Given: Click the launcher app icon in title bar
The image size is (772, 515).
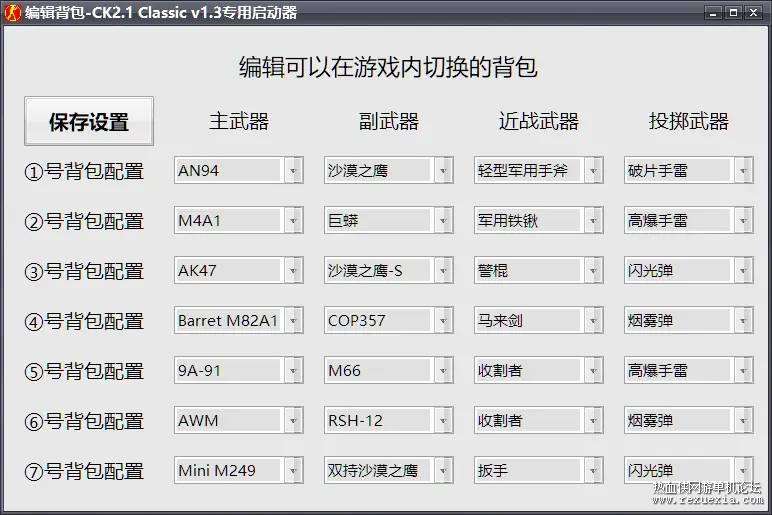Looking at the screenshot, I should [12, 12].
